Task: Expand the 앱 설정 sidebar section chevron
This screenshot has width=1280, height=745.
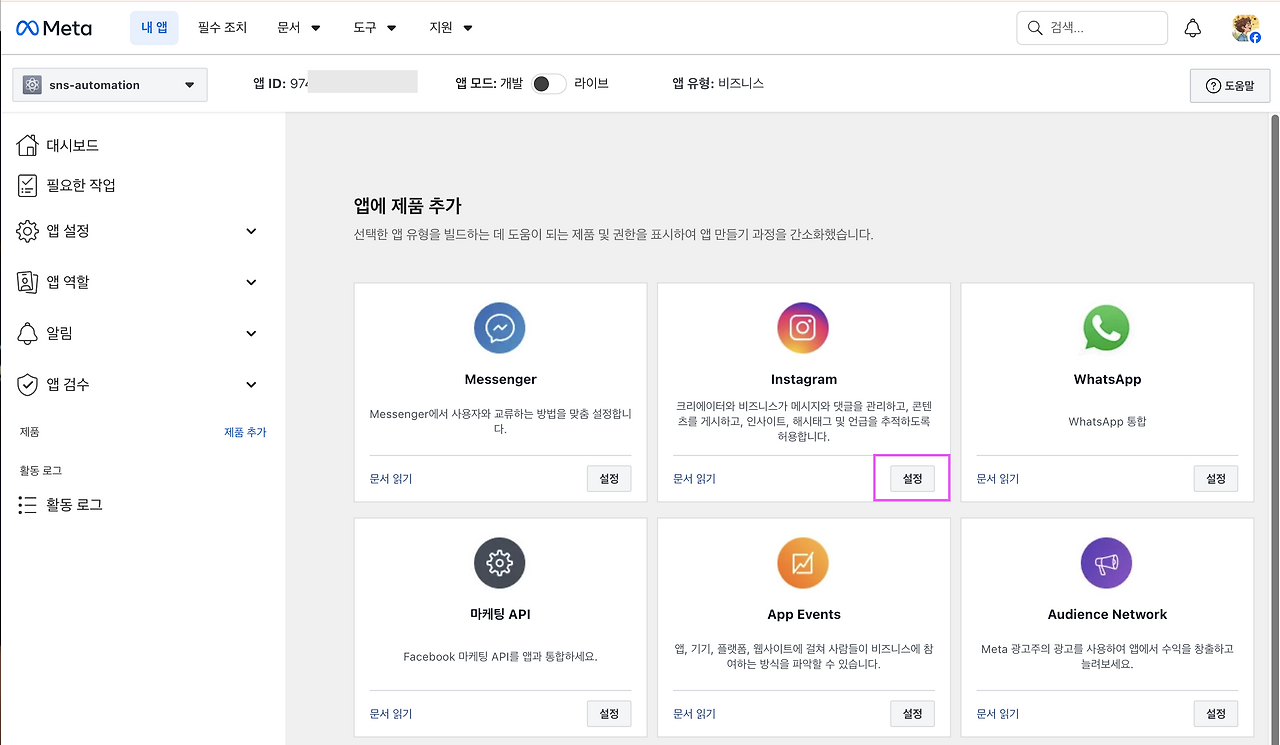Action: tap(251, 231)
